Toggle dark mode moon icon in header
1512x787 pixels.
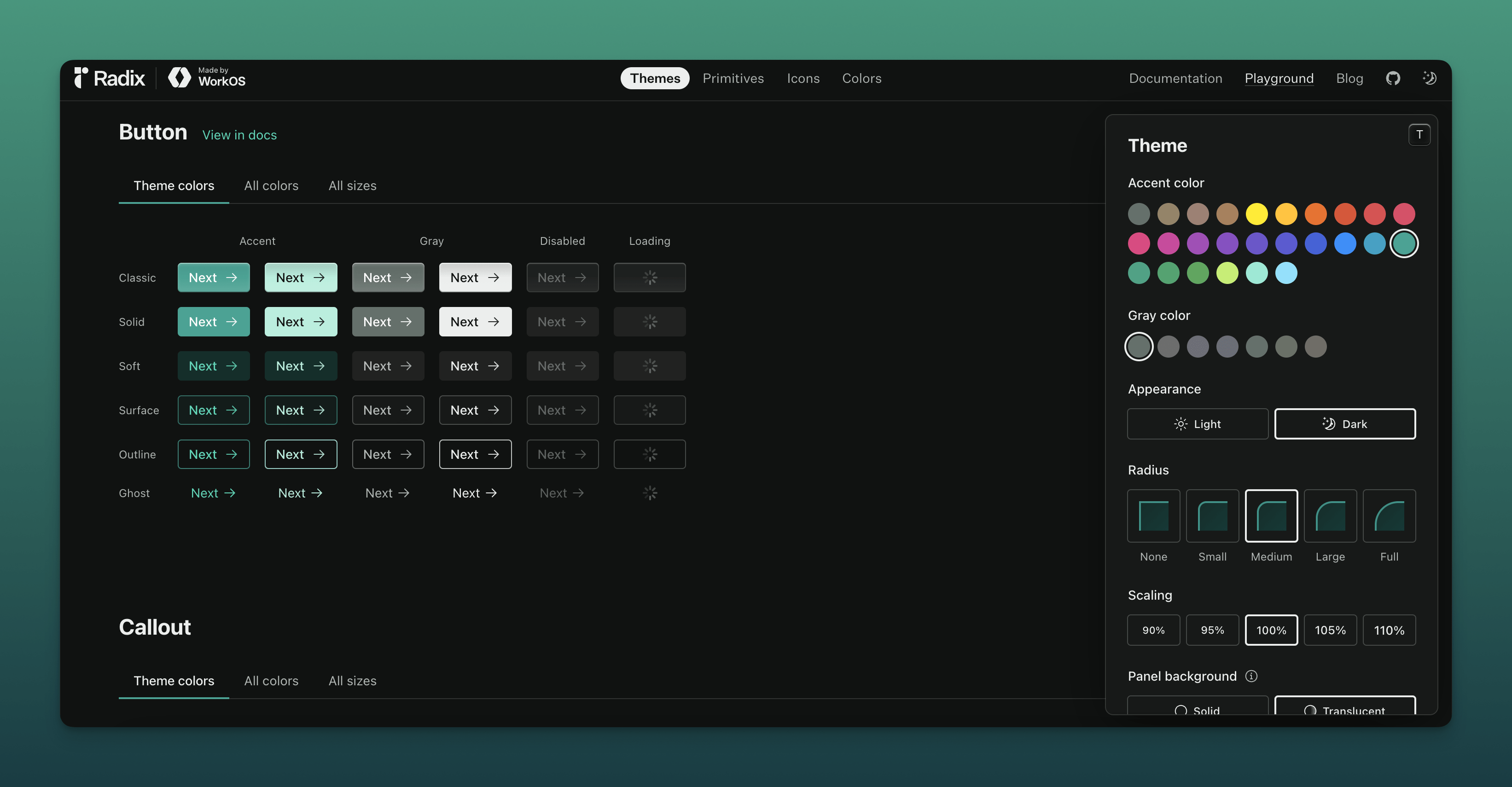(x=1429, y=78)
